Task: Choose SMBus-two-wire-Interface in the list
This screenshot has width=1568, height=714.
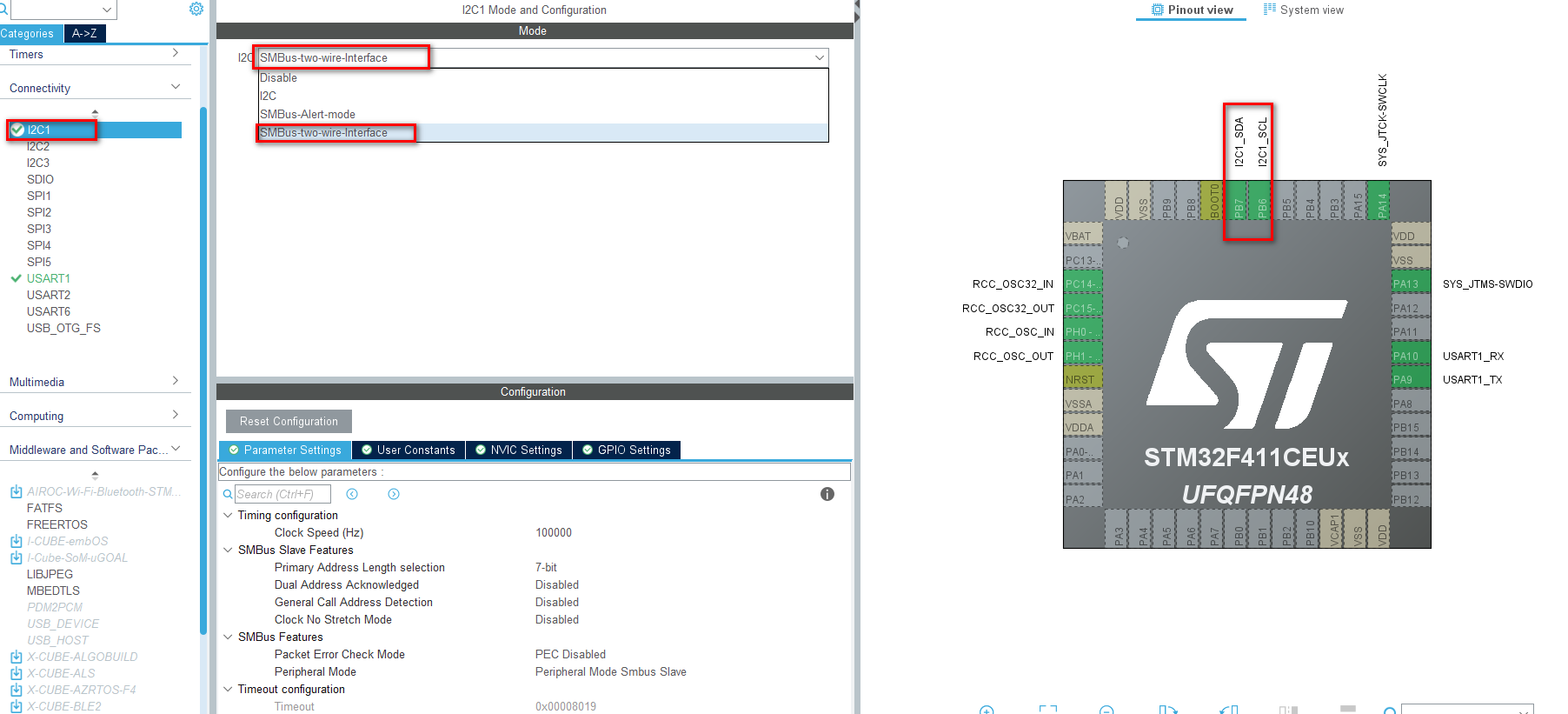Action: pos(542,132)
